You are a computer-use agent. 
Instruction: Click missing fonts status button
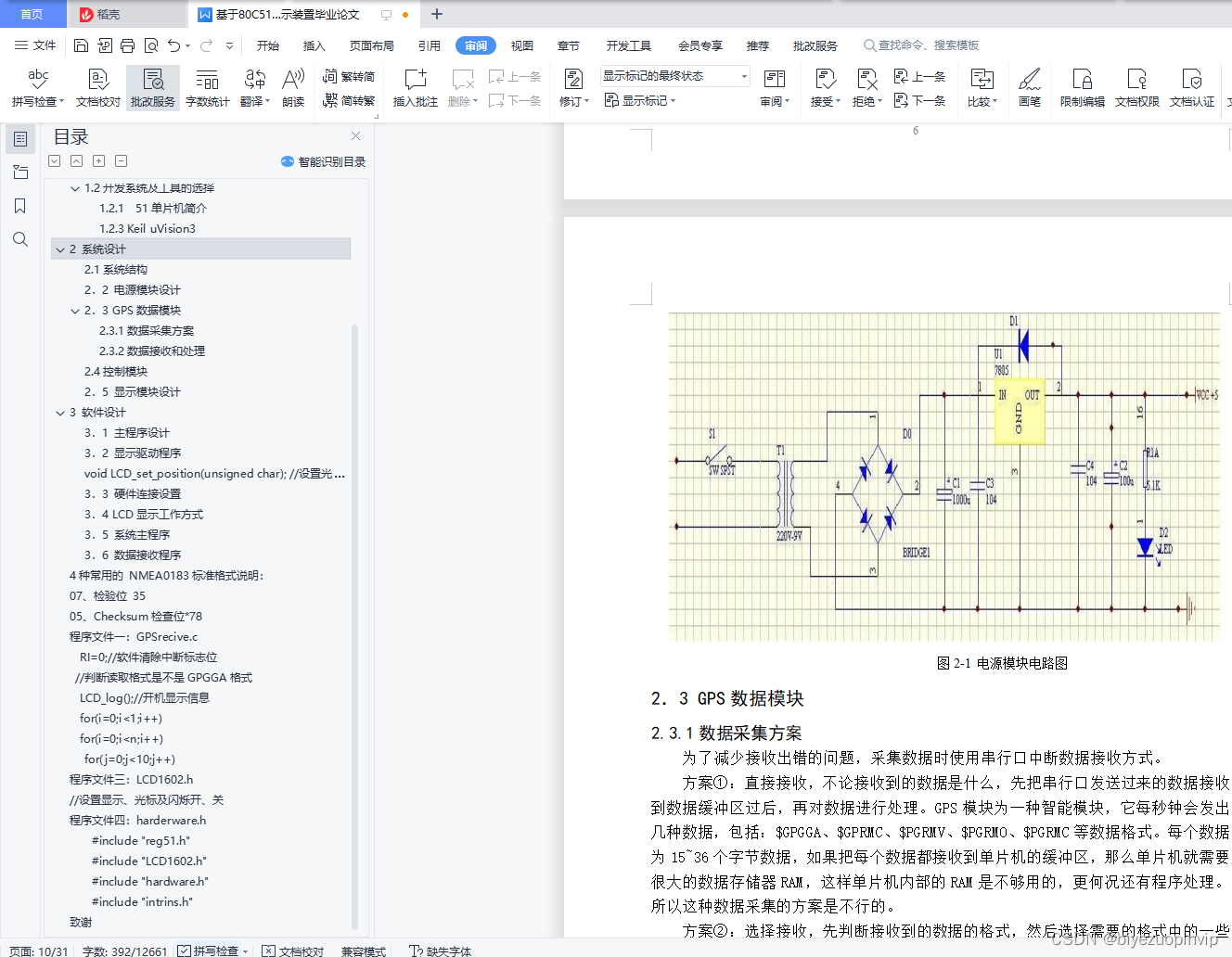pyautogui.click(x=441, y=951)
